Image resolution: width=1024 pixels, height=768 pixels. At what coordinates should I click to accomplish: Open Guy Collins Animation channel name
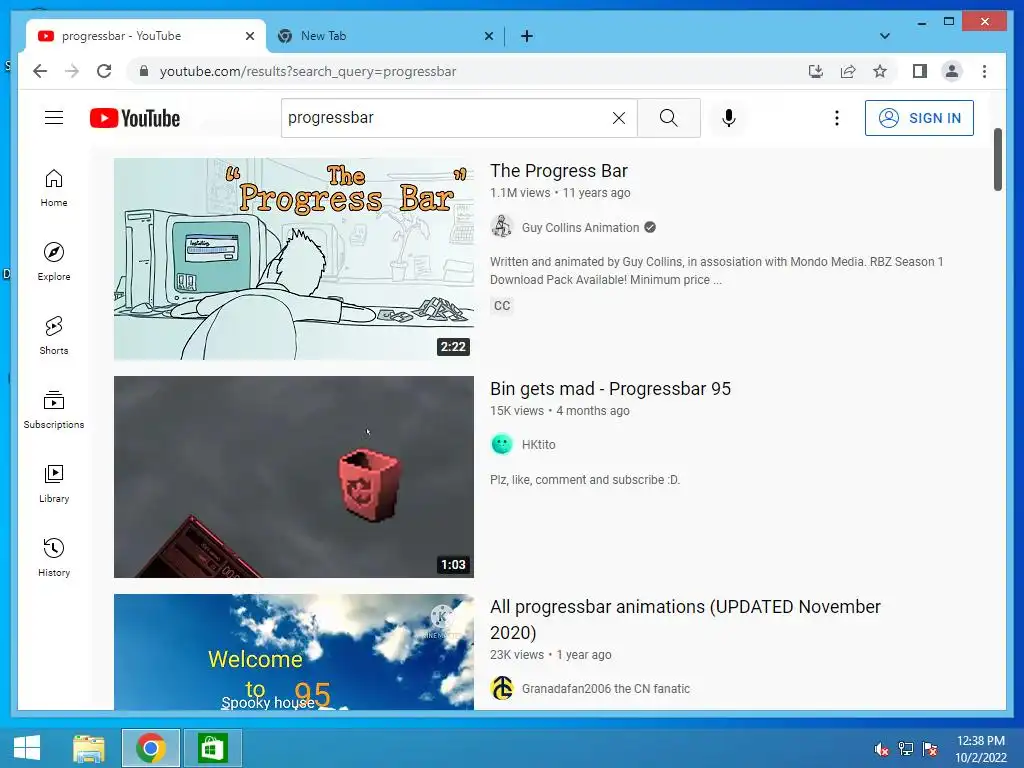coord(580,227)
